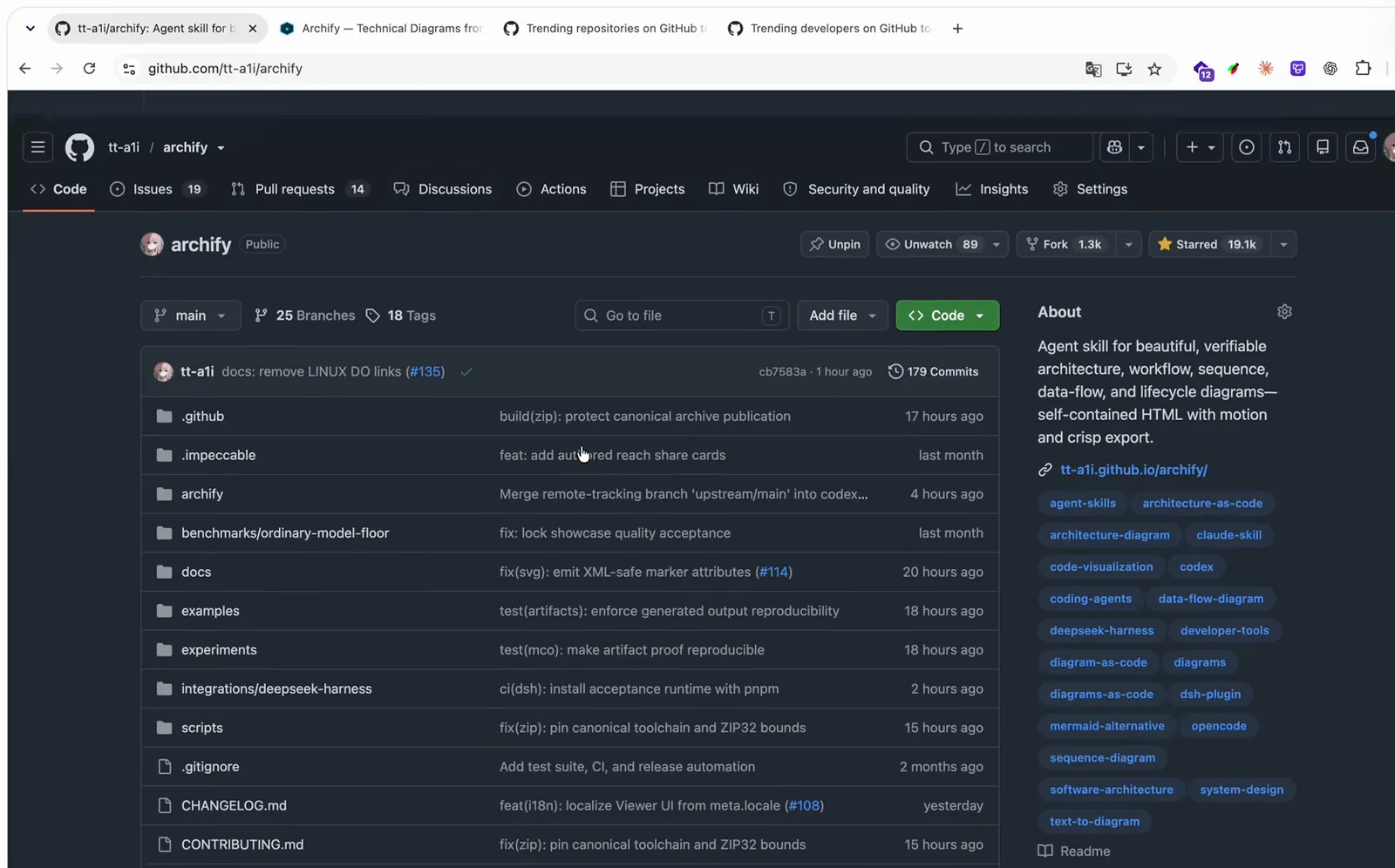The height and width of the screenshot is (868, 1395).
Task: Click the view site information icon
Action: (129, 68)
